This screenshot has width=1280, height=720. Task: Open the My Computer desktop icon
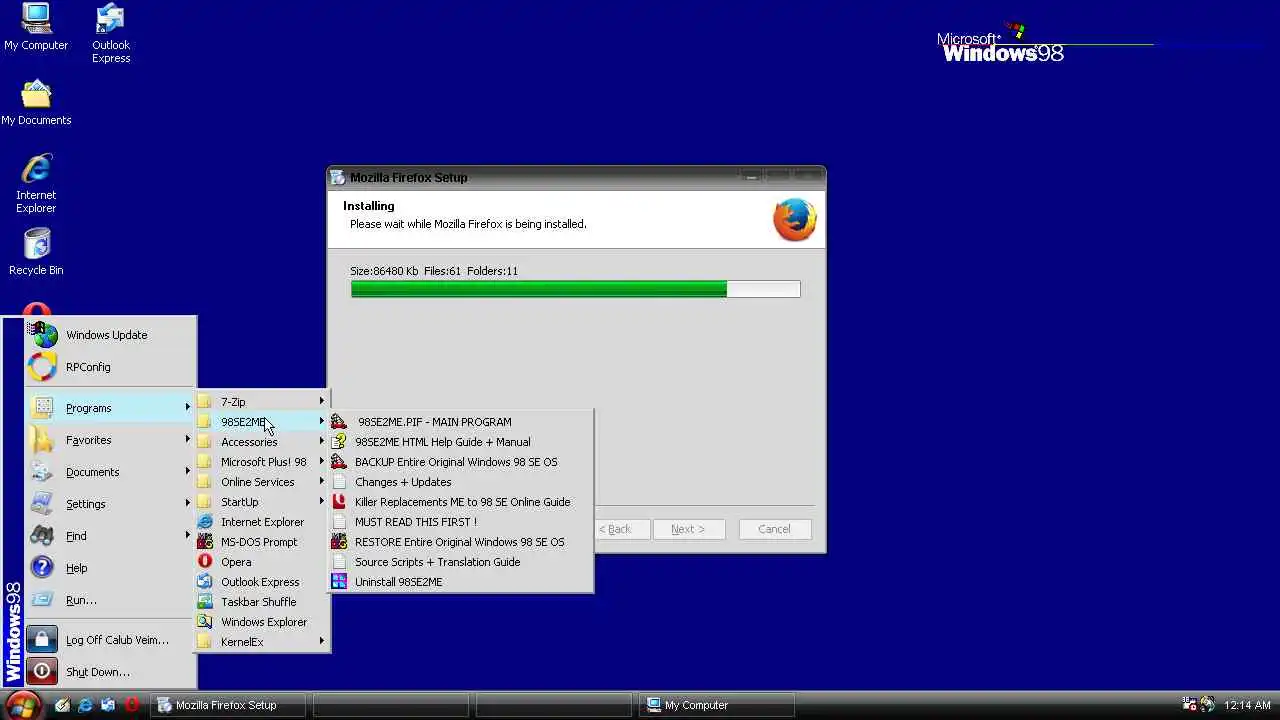[x=36, y=28]
